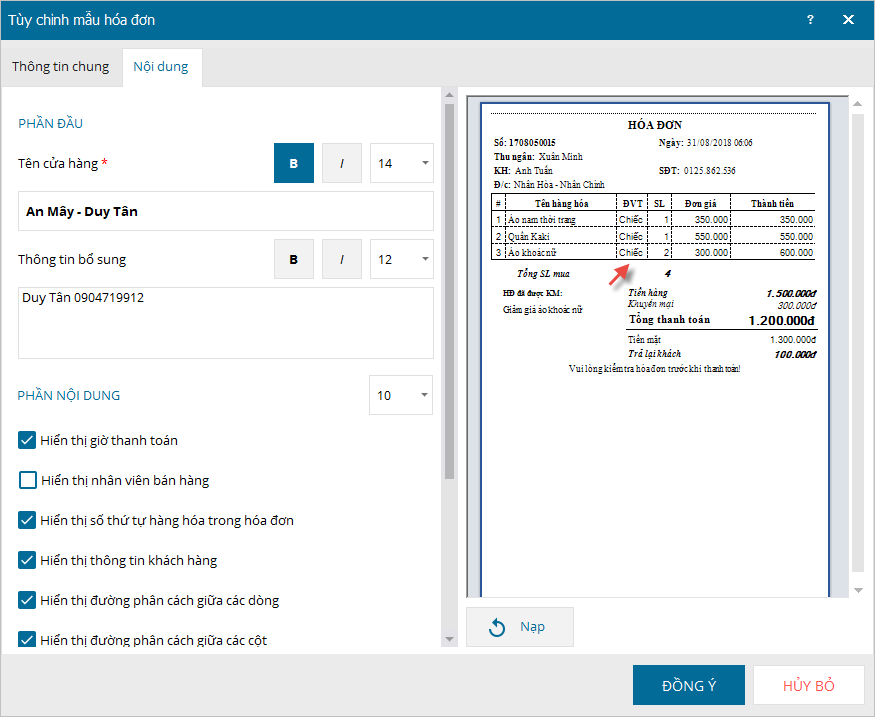Uncheck Hiển thị thông tin khách hàng

28,560
